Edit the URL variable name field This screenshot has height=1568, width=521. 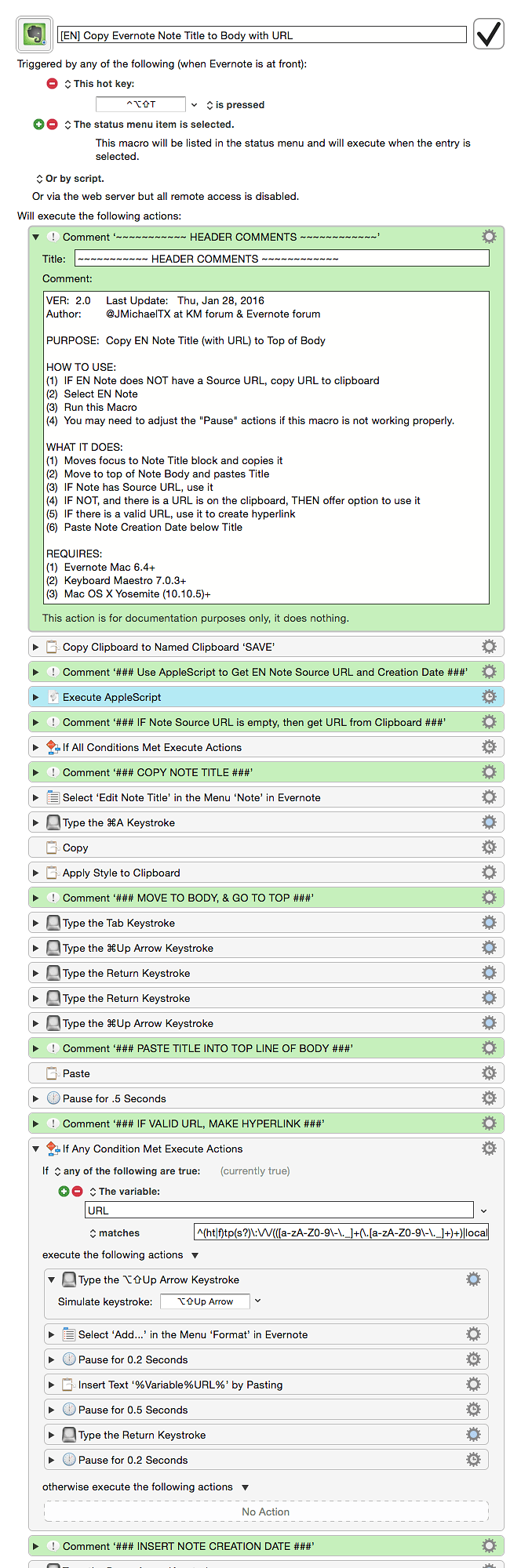279,1210
